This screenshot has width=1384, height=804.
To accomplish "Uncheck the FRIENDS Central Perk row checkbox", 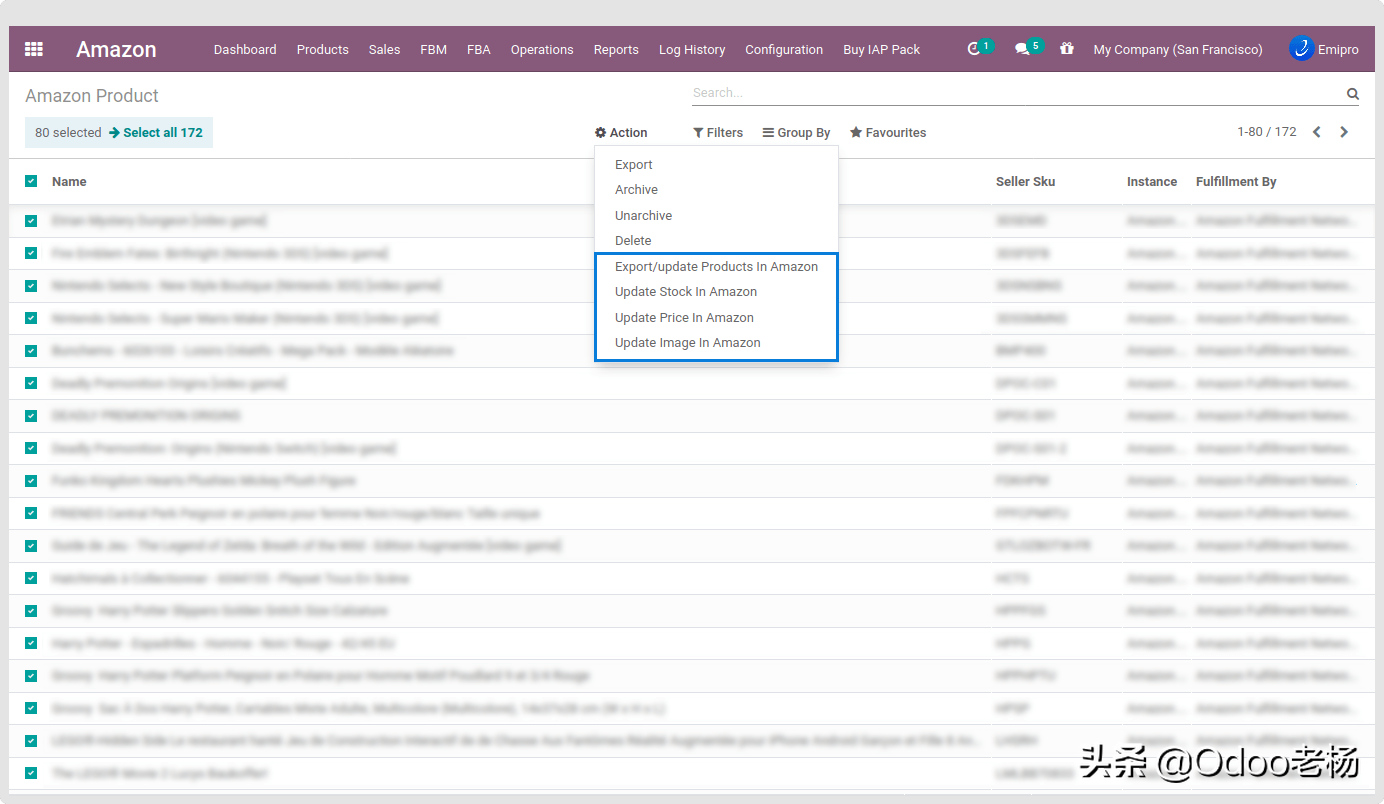I will [x=31, y=513].
